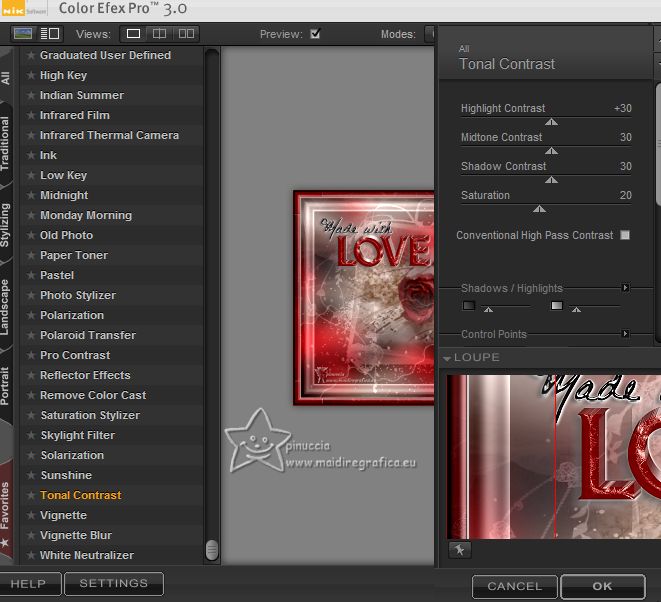Select the single image view icon

click(134, 34)
